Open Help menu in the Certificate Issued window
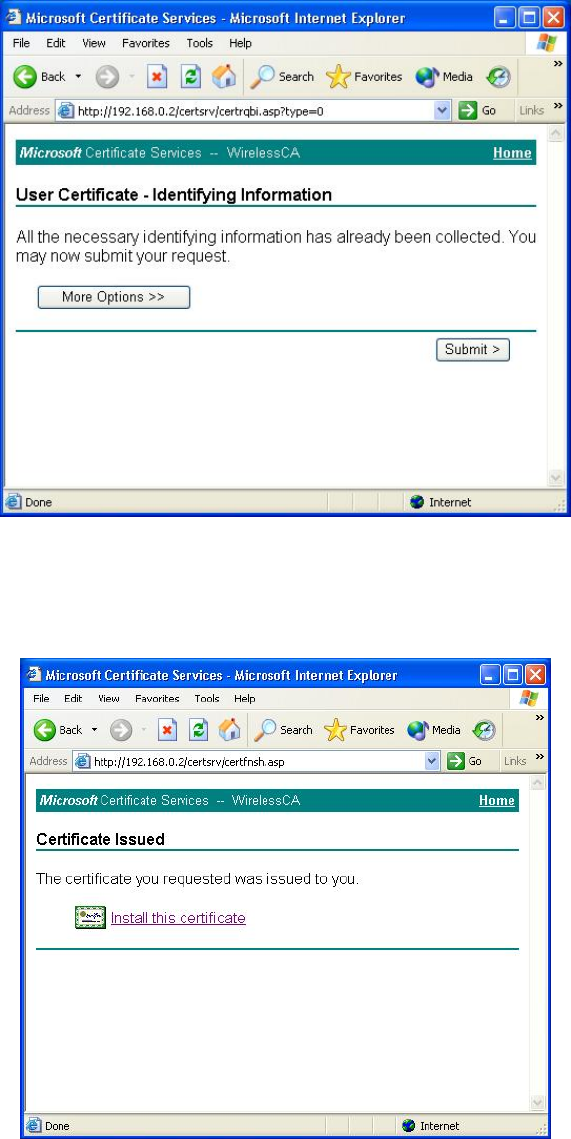This screenshot has height=1139, width=571. click(244, 699)
